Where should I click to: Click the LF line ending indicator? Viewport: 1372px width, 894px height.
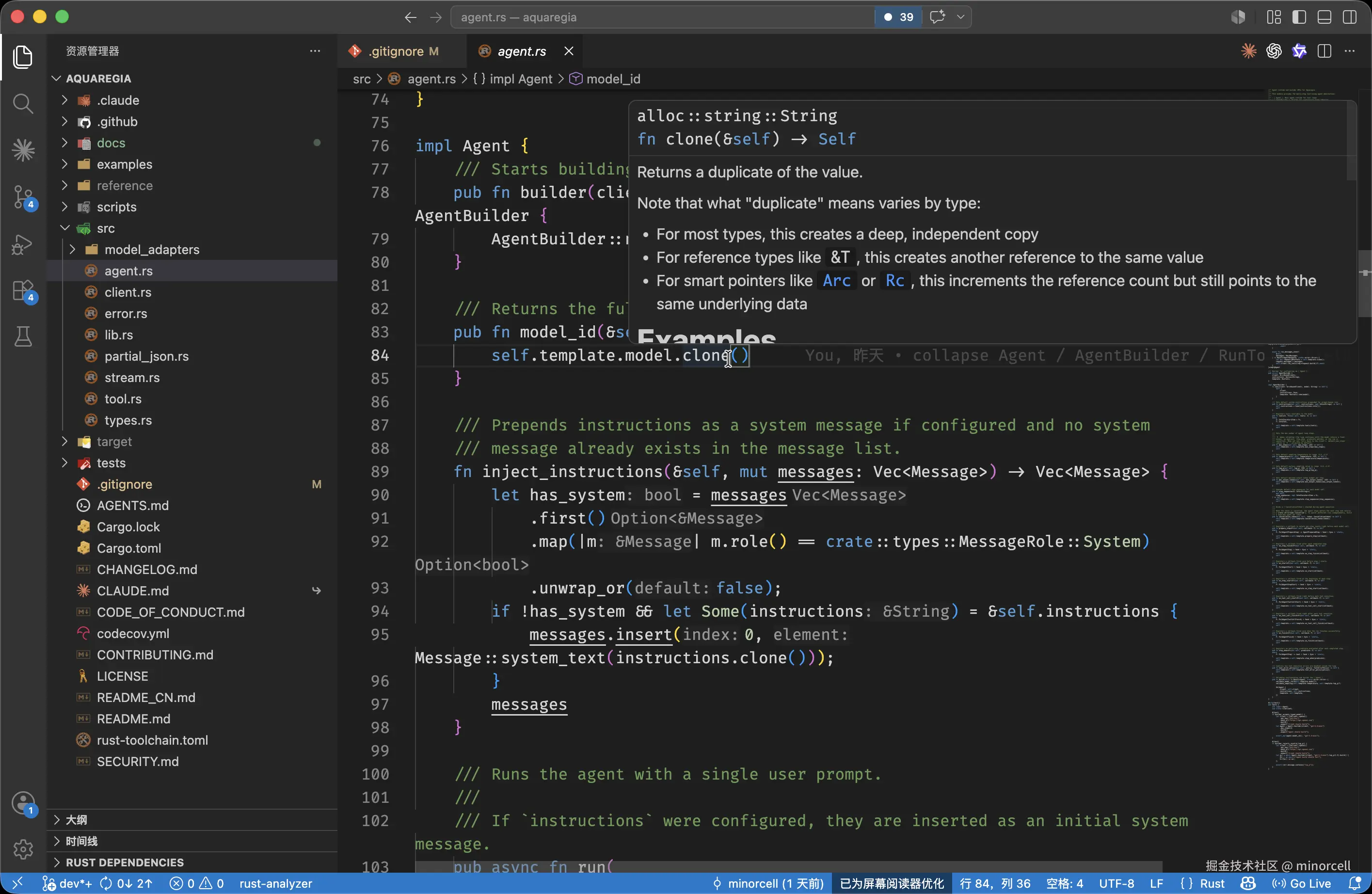point(1156,883)
